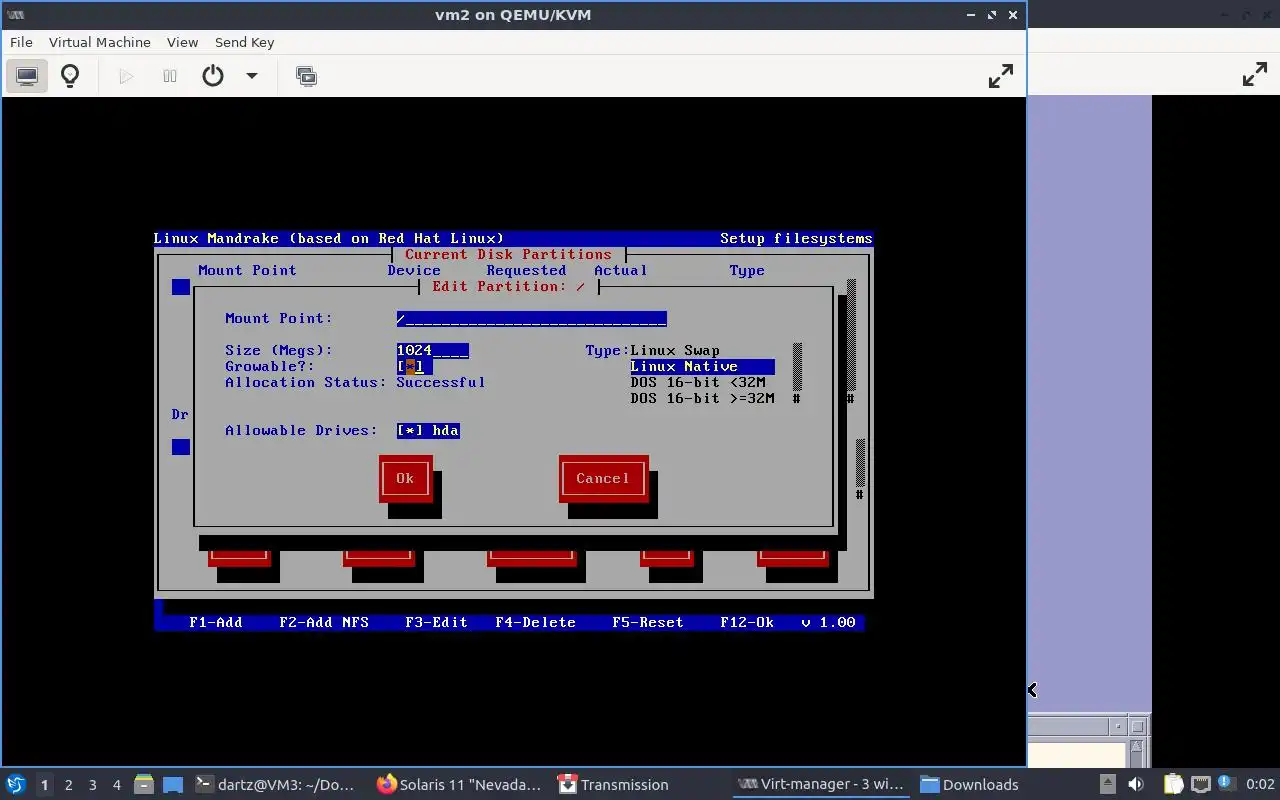Open the desktop application launcher menu
This screenshot has height=800, width=1280.
click(x=15, y=784)
